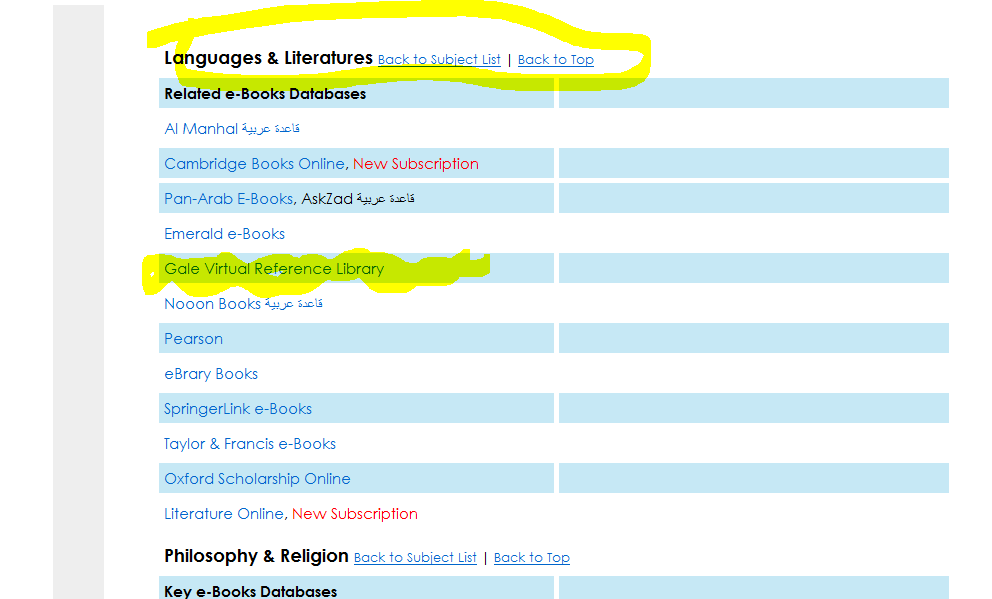
Task: Click New Subscription label beside Cambridge Books Online
Action: point(416,164)
